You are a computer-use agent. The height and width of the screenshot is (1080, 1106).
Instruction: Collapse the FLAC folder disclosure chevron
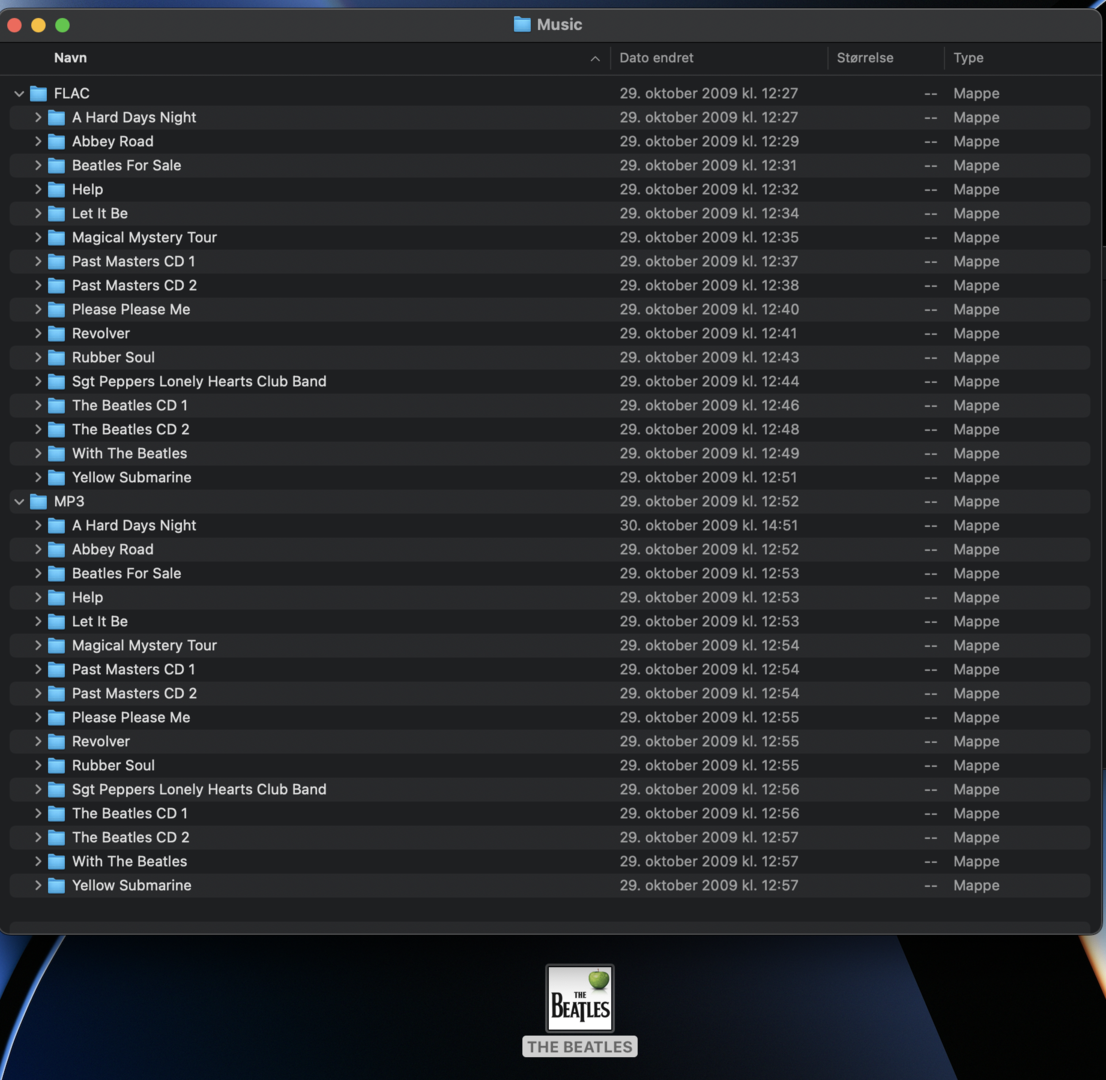click(x=19, y=93)
